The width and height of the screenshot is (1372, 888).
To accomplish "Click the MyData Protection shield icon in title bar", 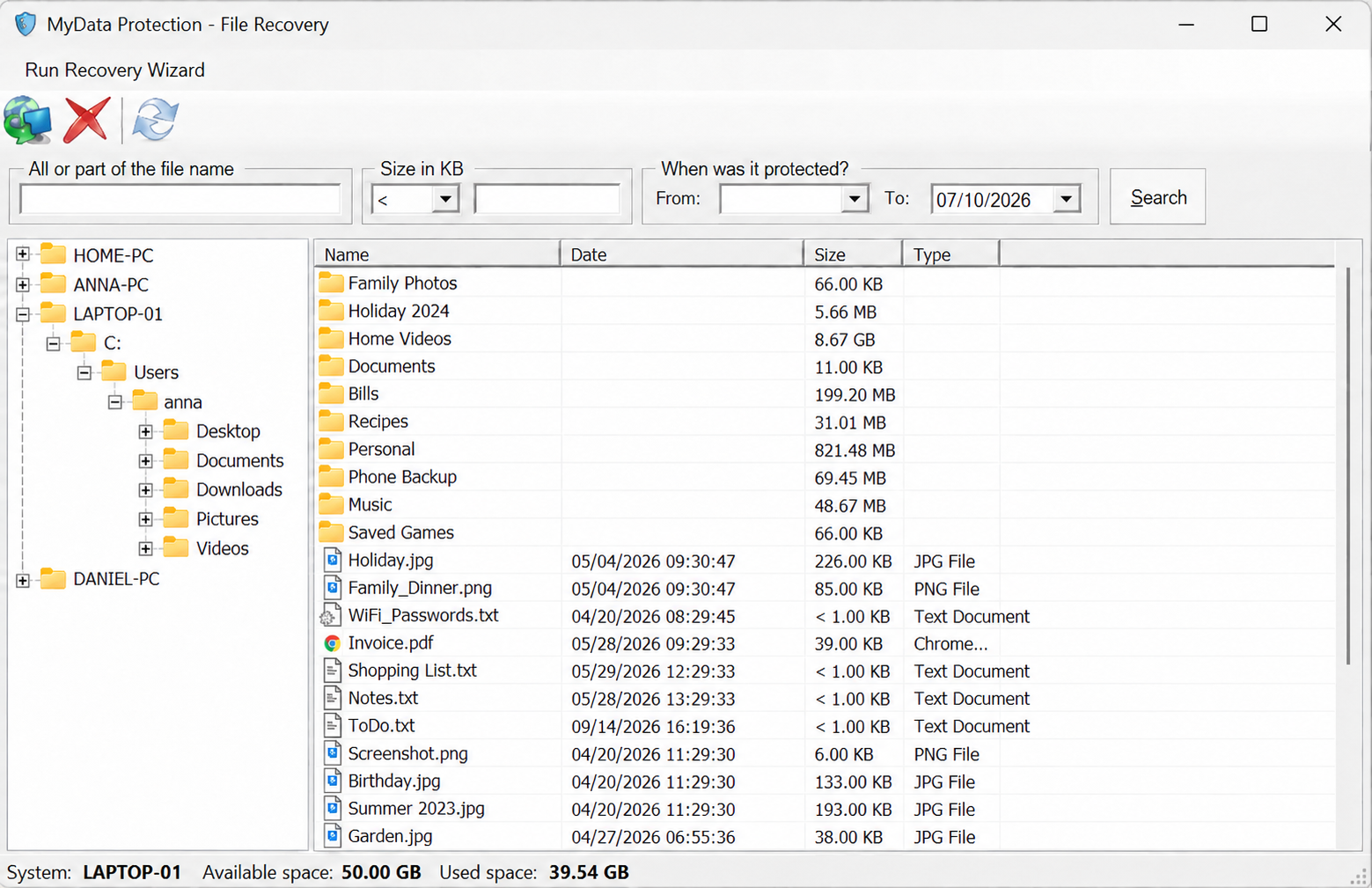I will [x=26, y=24].
